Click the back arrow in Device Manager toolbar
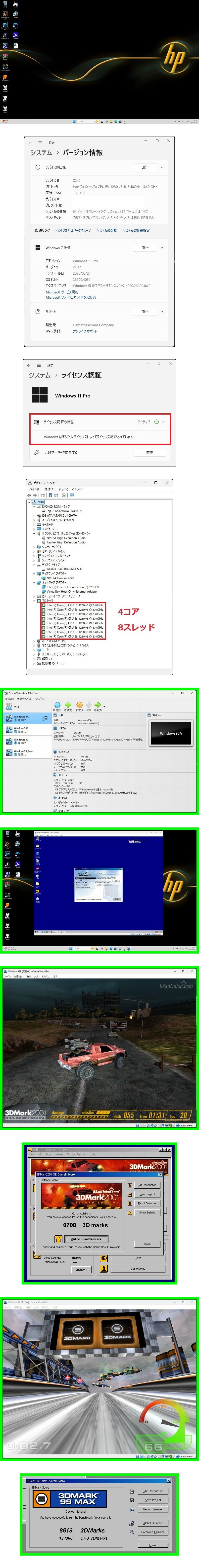Viewport: 199px width, 1568px height. [29, 496]
